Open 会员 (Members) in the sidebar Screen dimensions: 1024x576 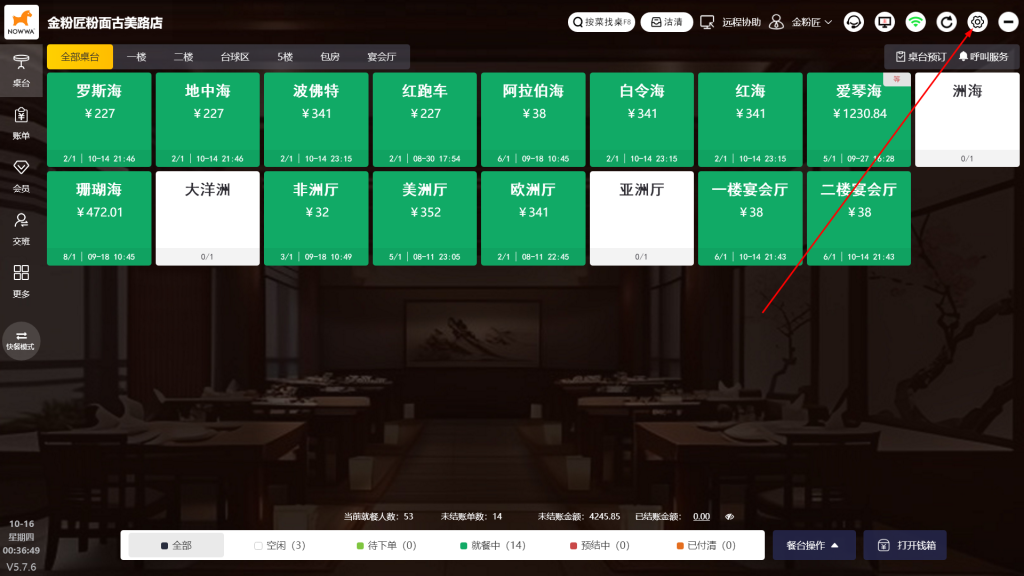point(21,175)
